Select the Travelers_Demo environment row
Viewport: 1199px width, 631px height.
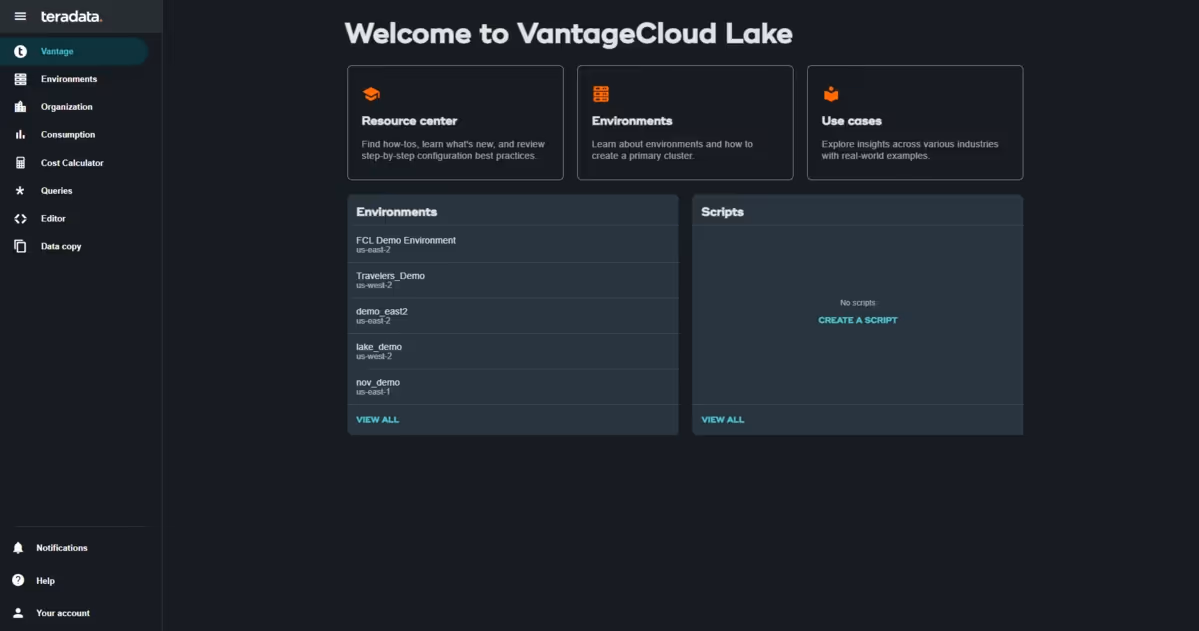tap(513, 280)
